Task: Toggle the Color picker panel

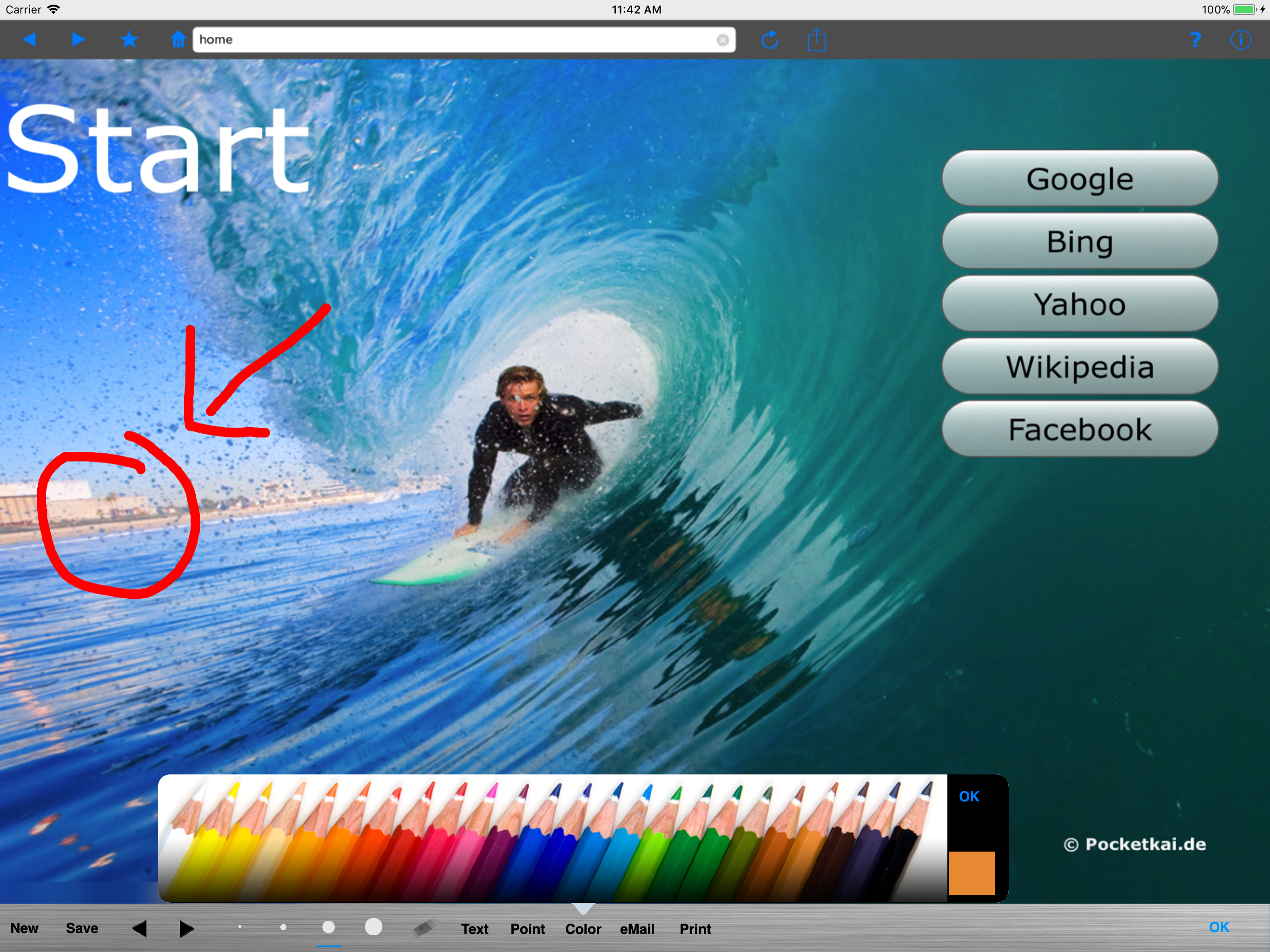Action: click(x=583, y=929)
